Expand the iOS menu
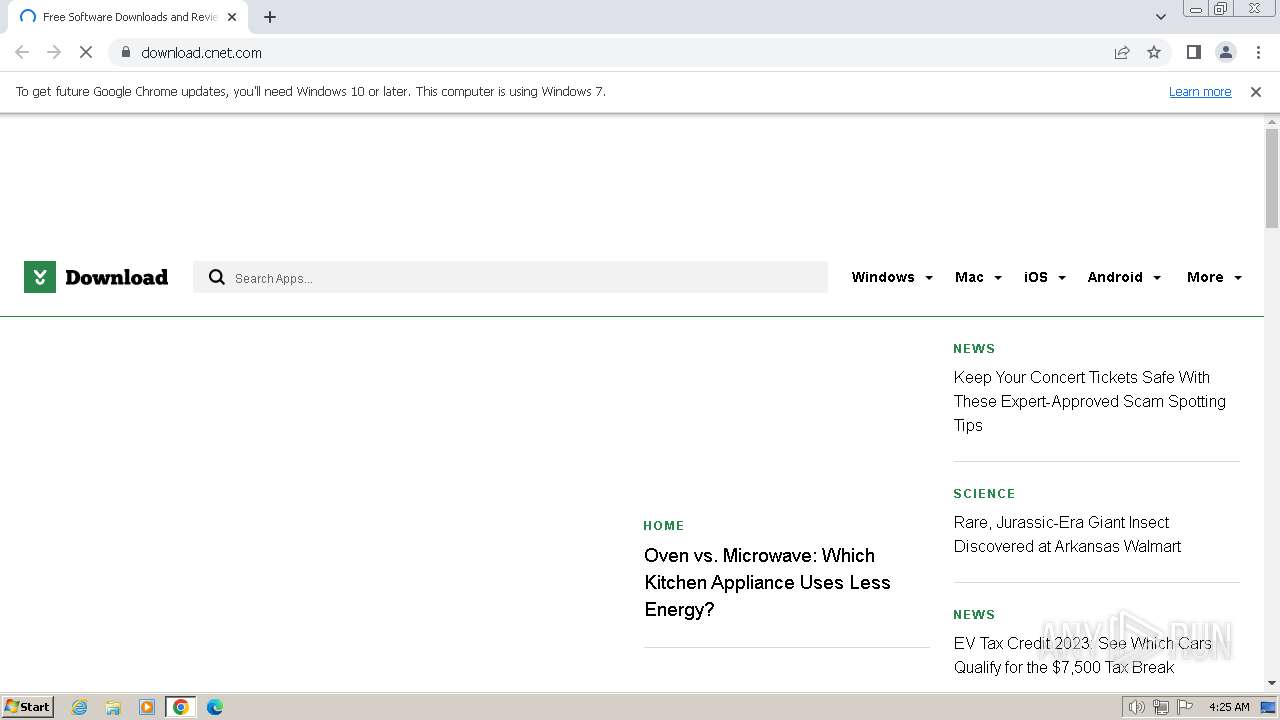The width and height of the screenshot is (1280, 720). [1045, 277]
